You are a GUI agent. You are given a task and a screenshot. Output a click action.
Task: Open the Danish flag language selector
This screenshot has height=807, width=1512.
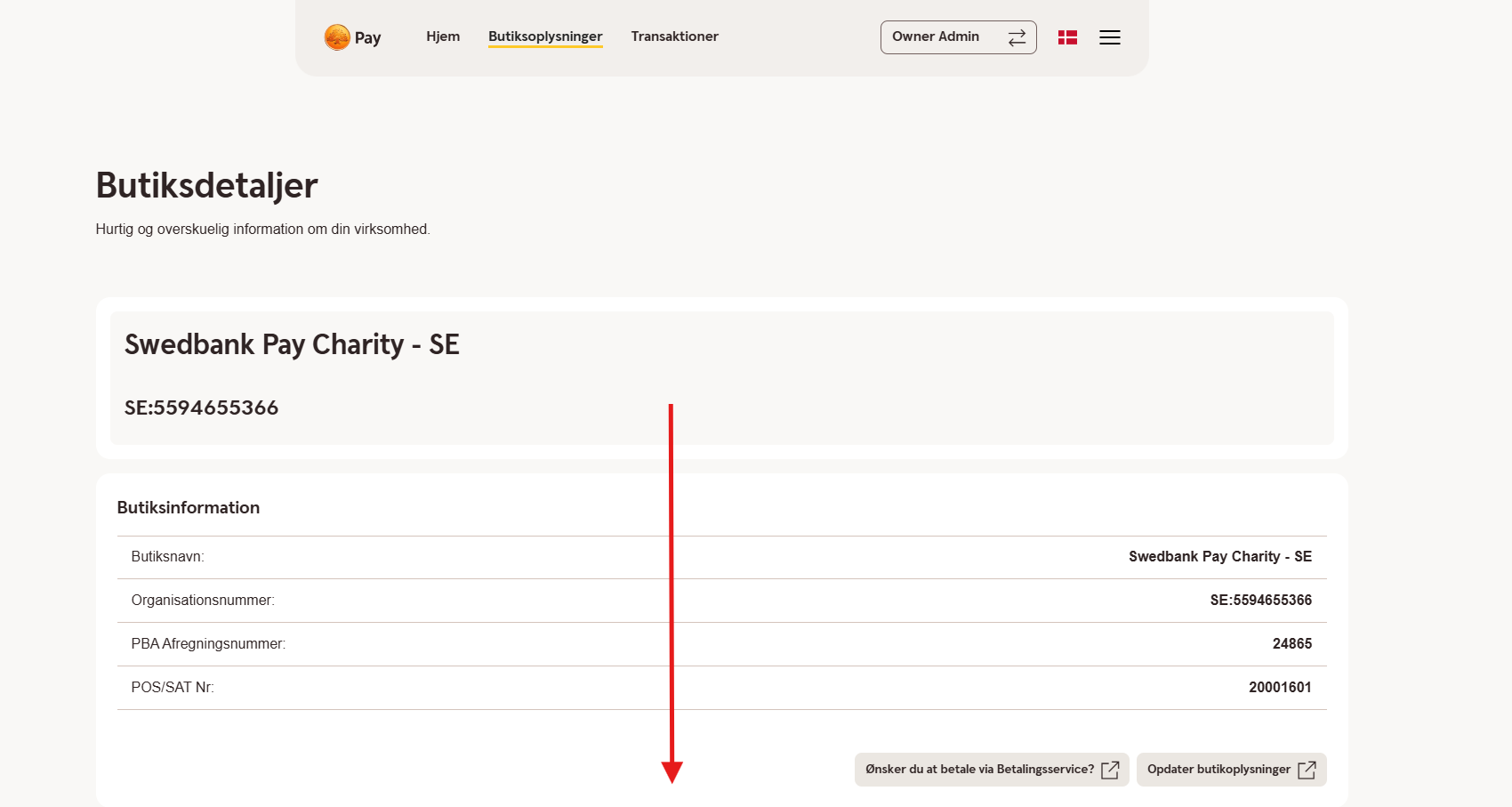click(x=1067, y=37)
